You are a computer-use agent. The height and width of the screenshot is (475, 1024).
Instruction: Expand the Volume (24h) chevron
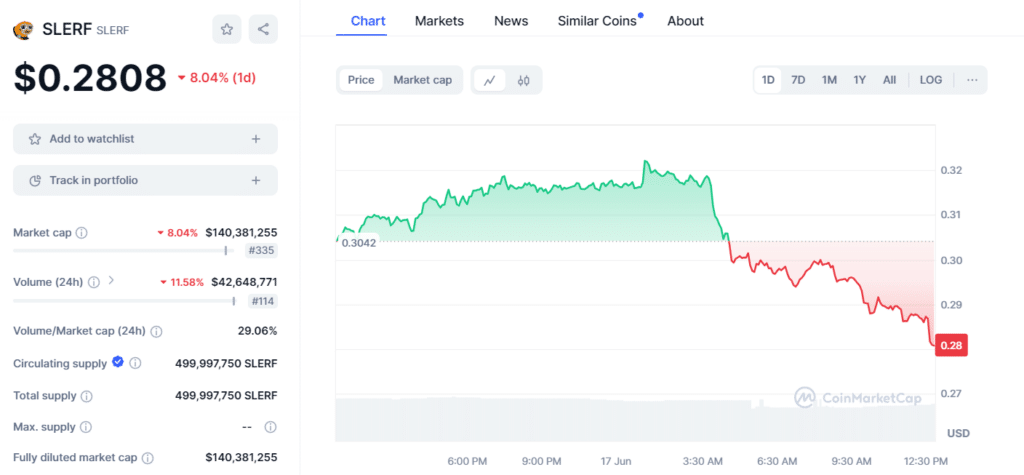[x=111, y=281]
